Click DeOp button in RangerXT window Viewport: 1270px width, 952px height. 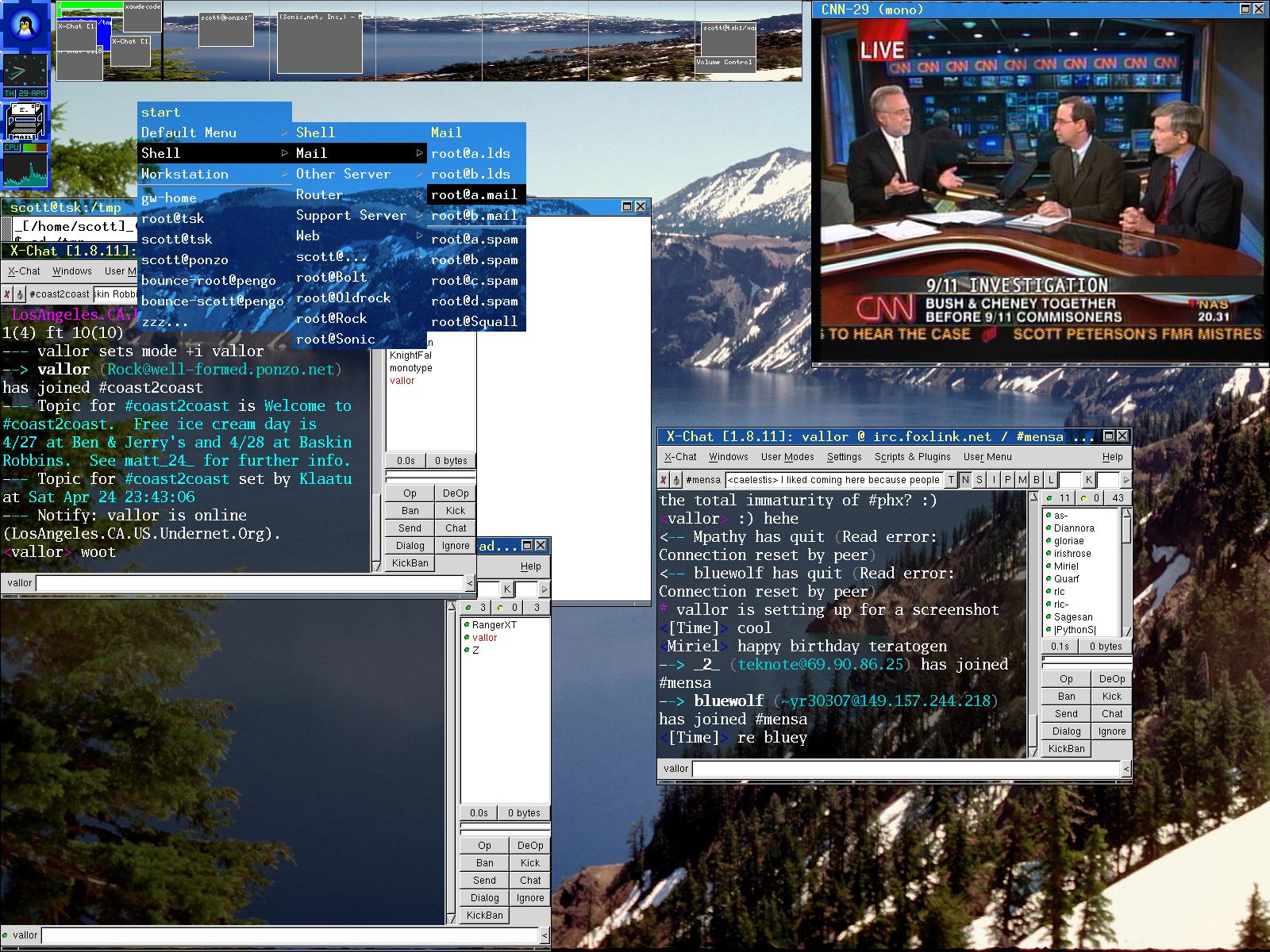pos(530,846)
